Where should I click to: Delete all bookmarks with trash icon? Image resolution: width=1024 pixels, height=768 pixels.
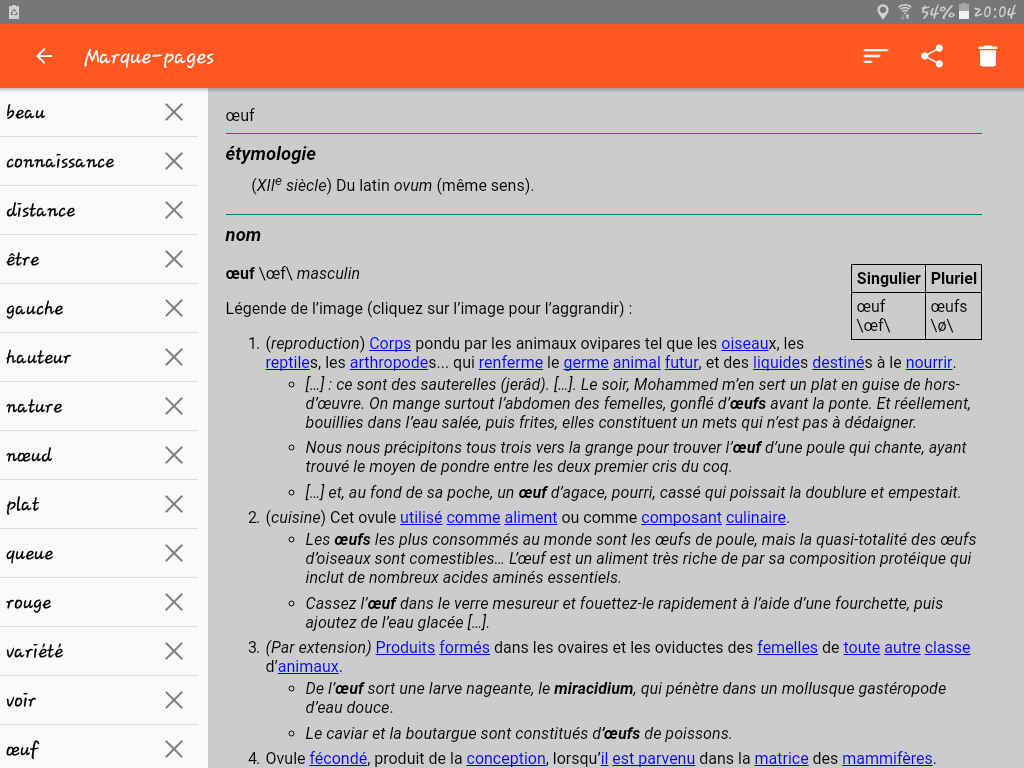[987, 56]
